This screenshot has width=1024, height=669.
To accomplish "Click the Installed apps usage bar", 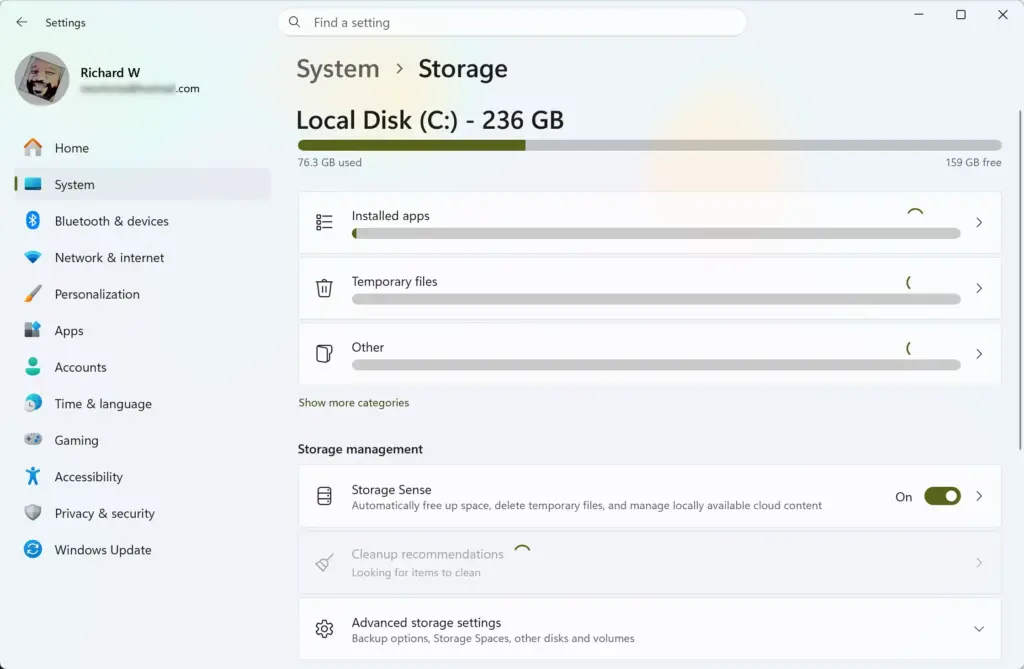I will coord(656,233).
